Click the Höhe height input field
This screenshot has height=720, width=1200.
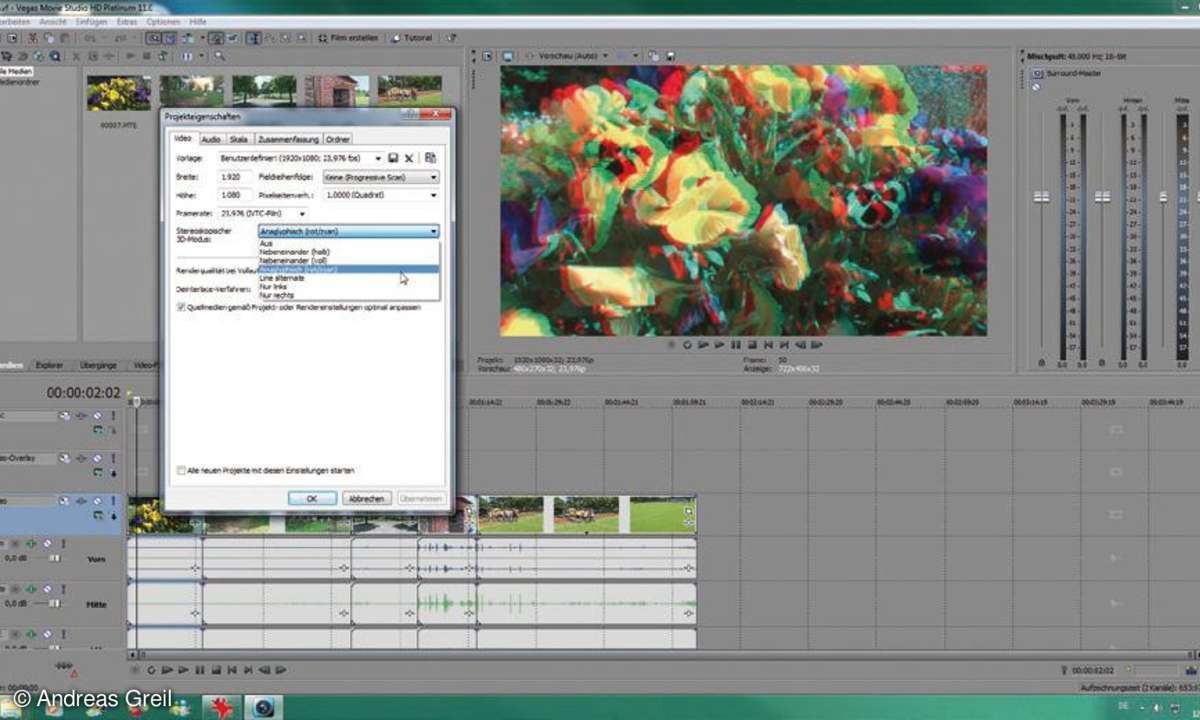235,195
